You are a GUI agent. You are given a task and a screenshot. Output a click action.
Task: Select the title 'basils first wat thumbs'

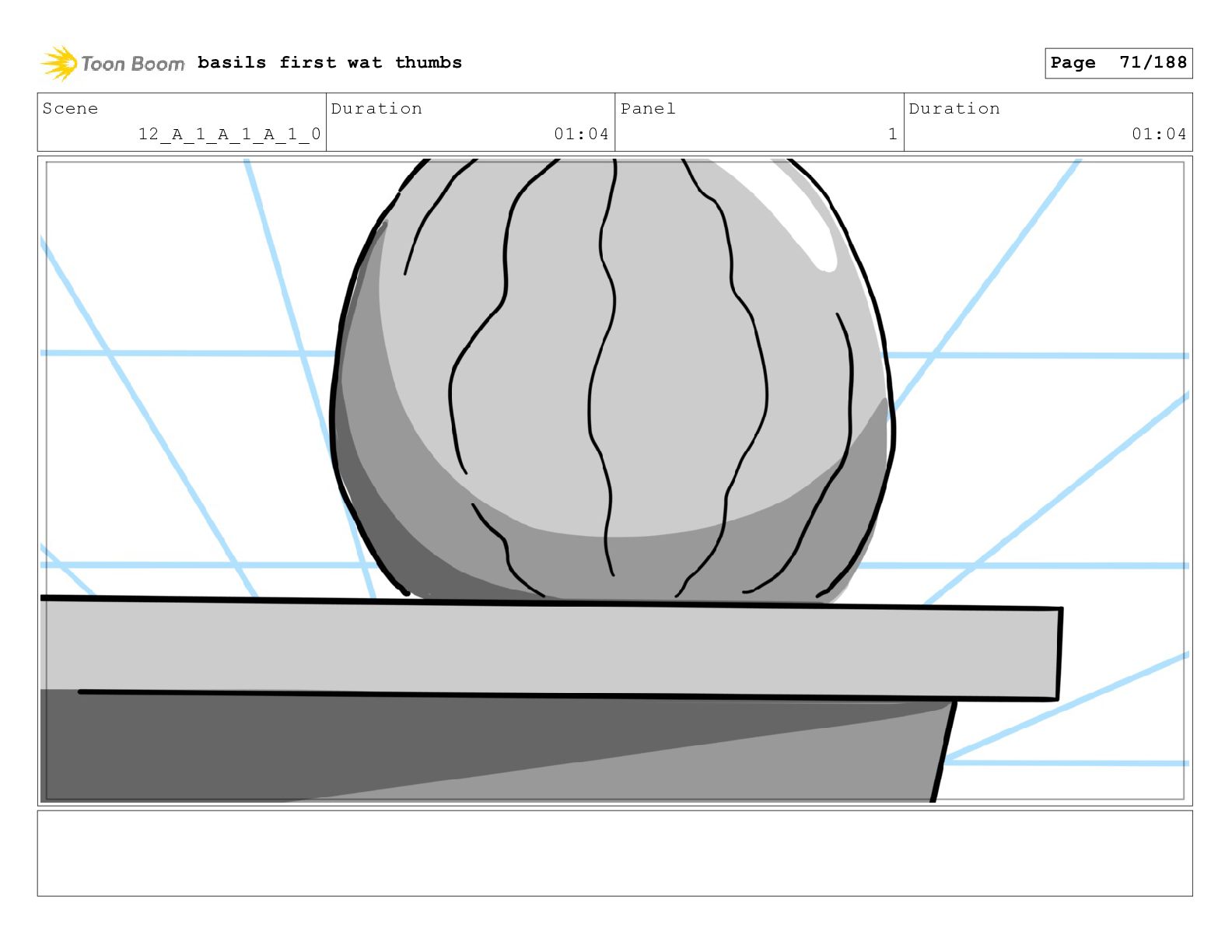(330, 62)
